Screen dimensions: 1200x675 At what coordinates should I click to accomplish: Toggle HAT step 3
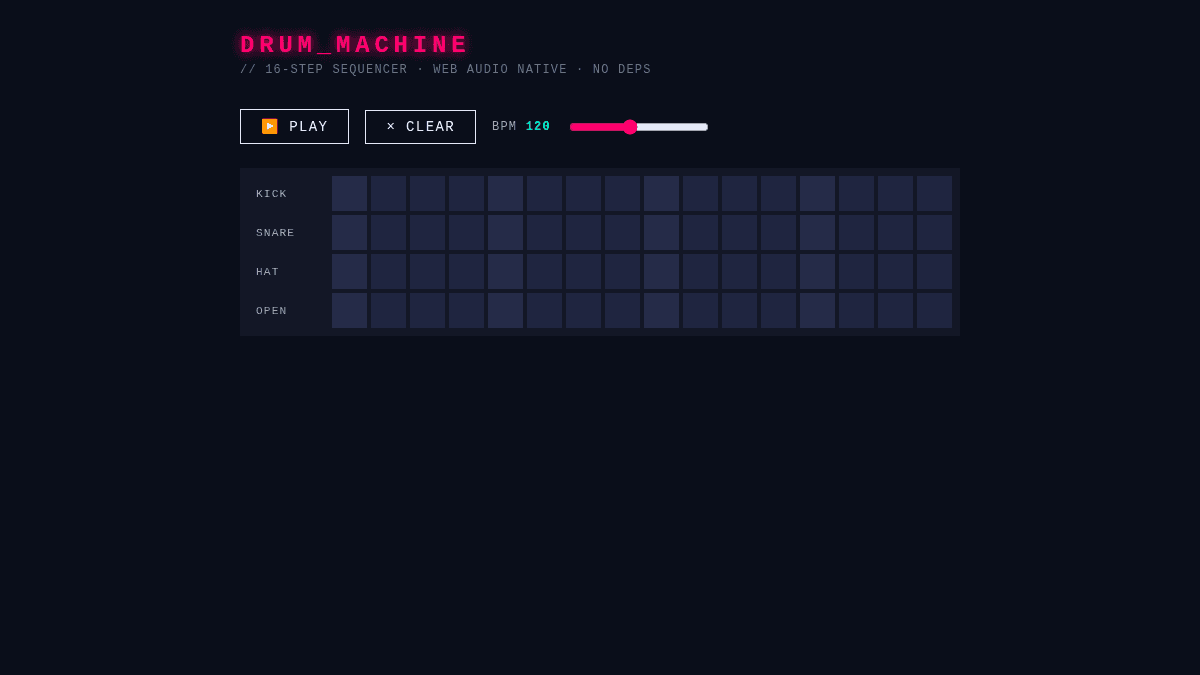tap(427, 271)
